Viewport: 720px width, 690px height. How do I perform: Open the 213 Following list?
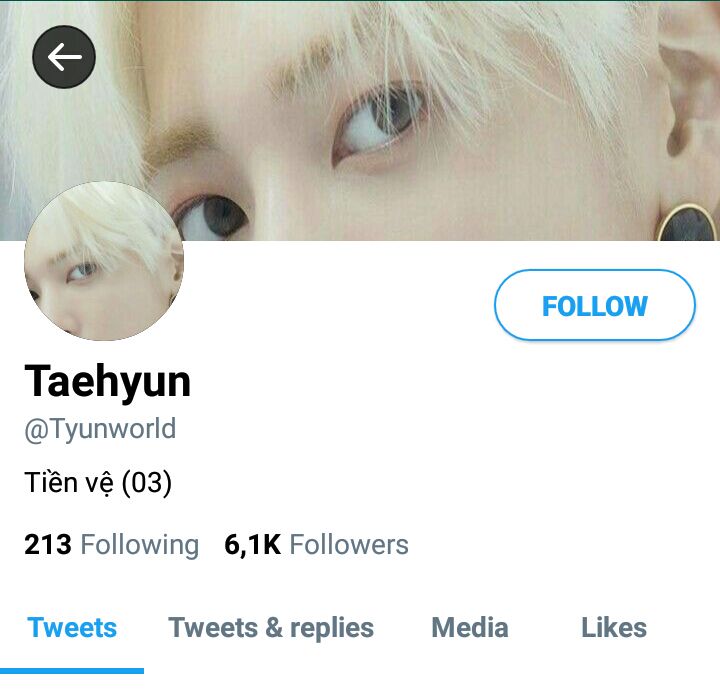point(112,545)
